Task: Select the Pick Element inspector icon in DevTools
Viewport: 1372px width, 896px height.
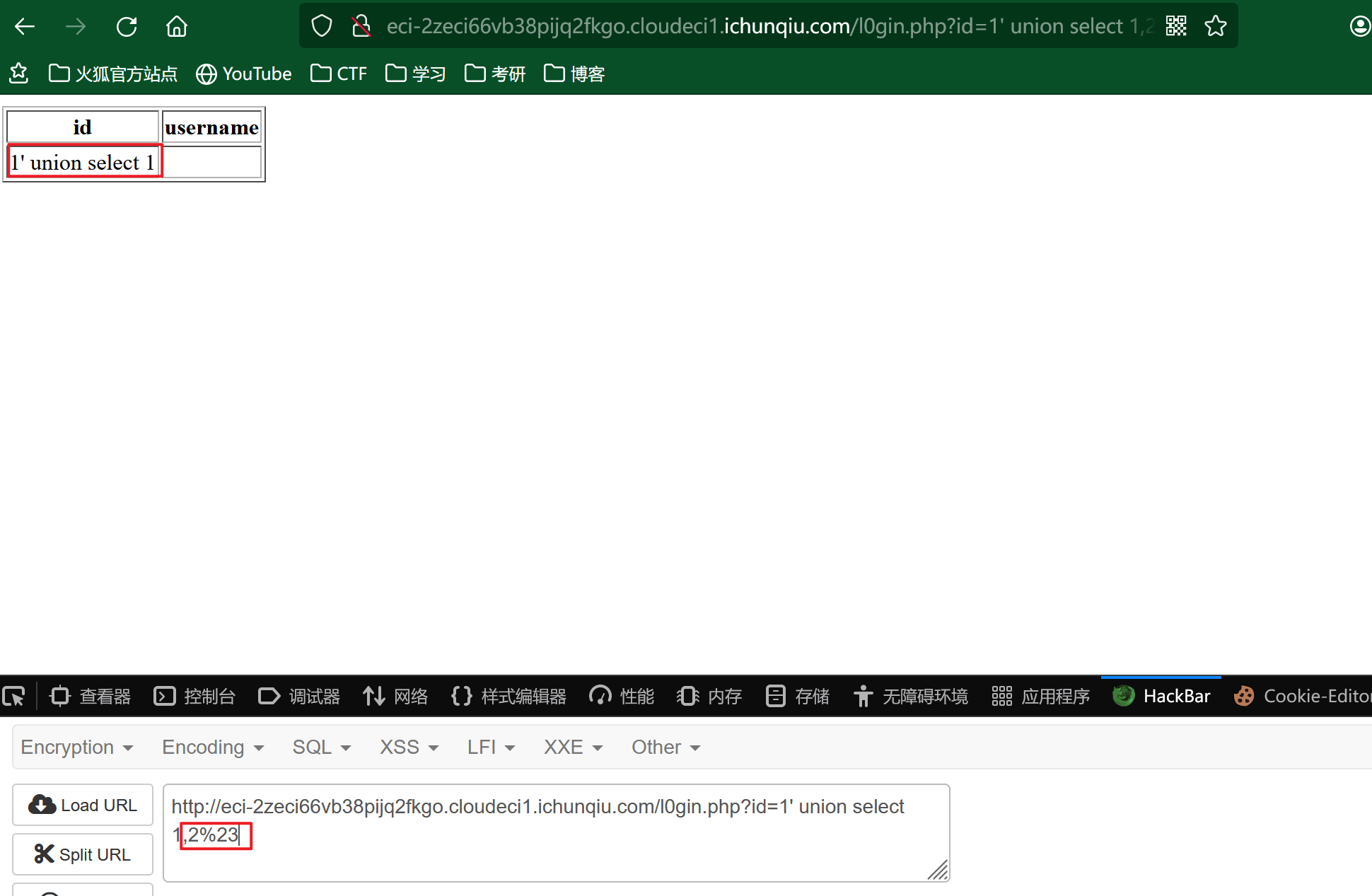Action: tap(15, 696)
